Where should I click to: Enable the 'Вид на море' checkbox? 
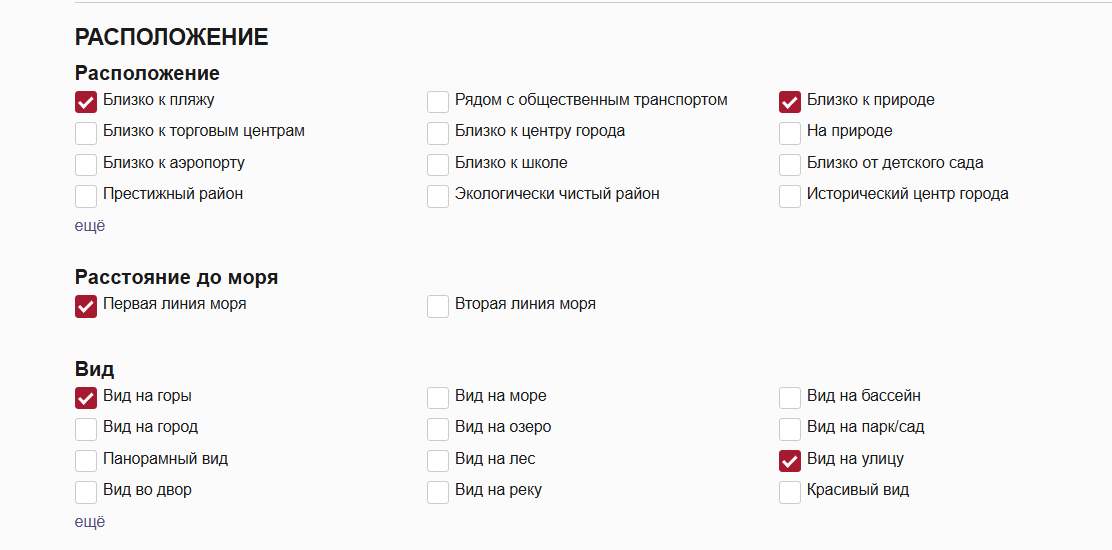438,398
